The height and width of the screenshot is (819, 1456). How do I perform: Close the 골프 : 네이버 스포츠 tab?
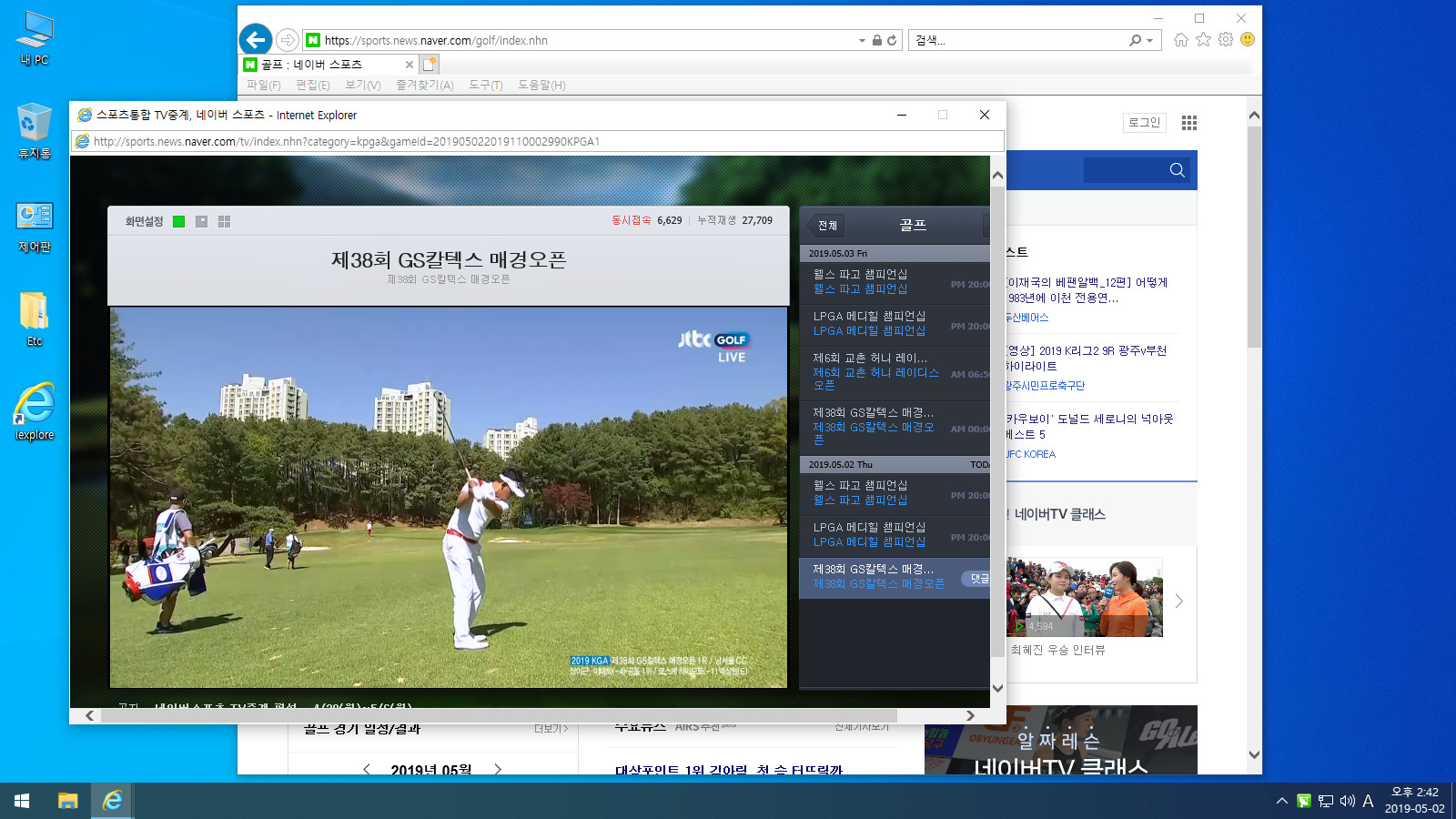pos(409,65)
